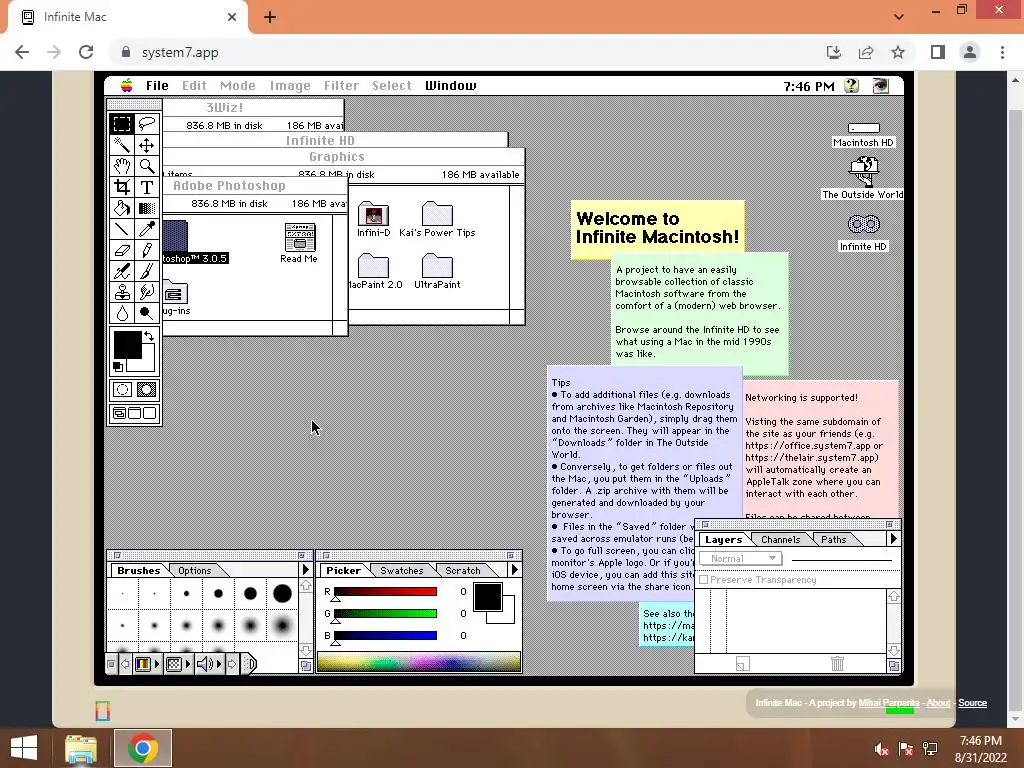Select the Eraser tool
Image resolution: width=1024 pixels, height=768 pixels.
[x=121, y=249]
